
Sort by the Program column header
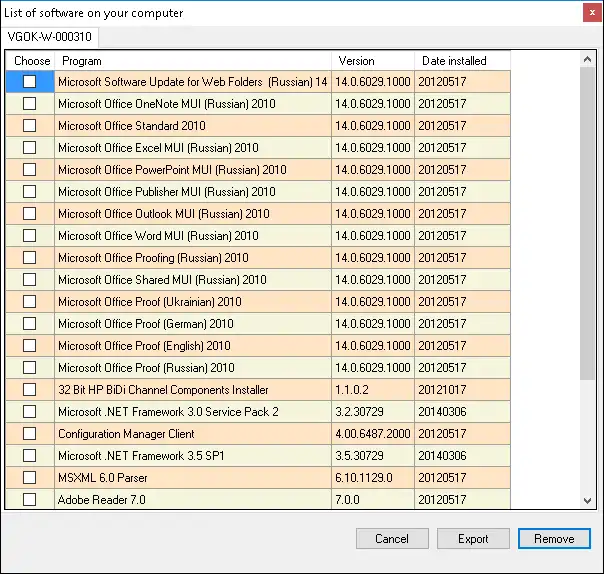pyautogui.click(x=193, y=61)
